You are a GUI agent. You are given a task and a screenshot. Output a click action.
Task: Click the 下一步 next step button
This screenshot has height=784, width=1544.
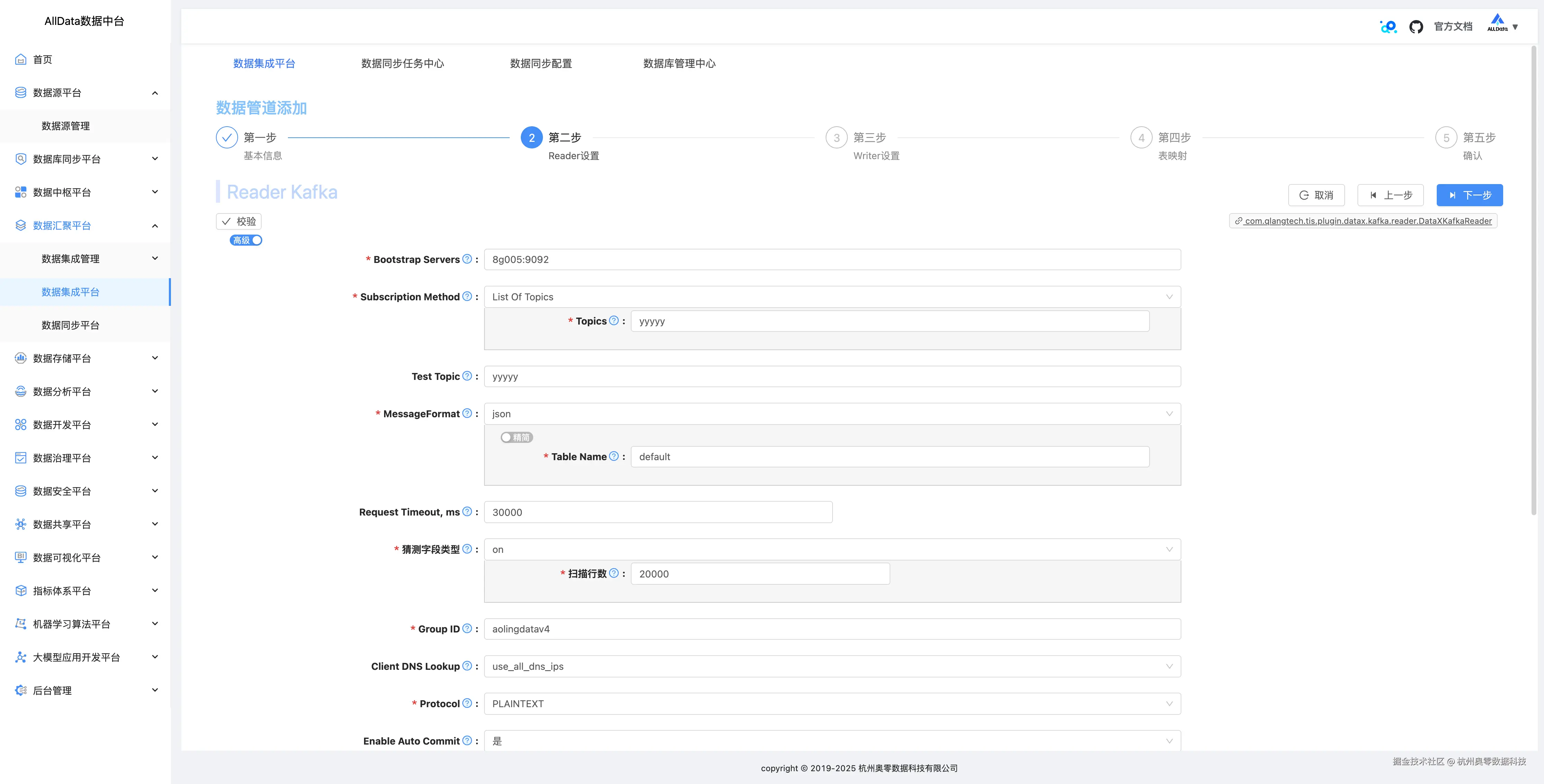(x=1469, y=195)
